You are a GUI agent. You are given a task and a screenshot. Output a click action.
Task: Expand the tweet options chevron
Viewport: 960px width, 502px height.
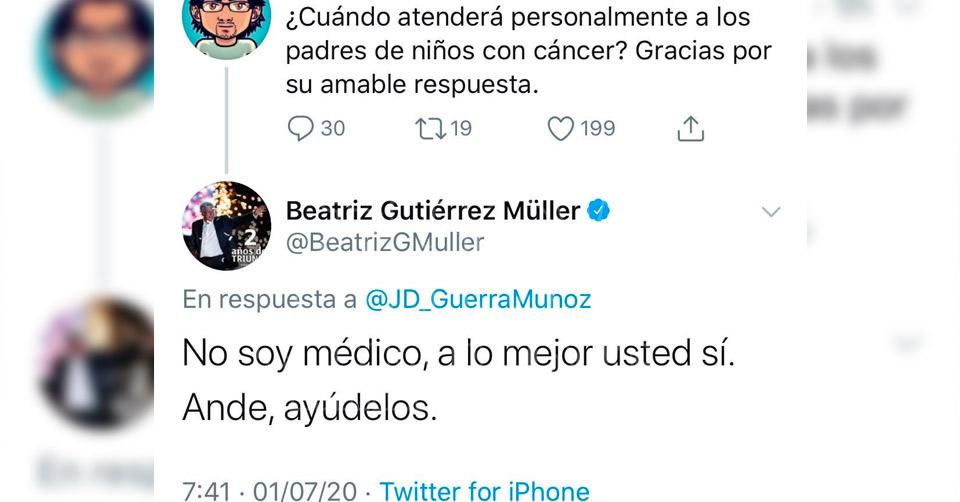(x=771, y=211)
